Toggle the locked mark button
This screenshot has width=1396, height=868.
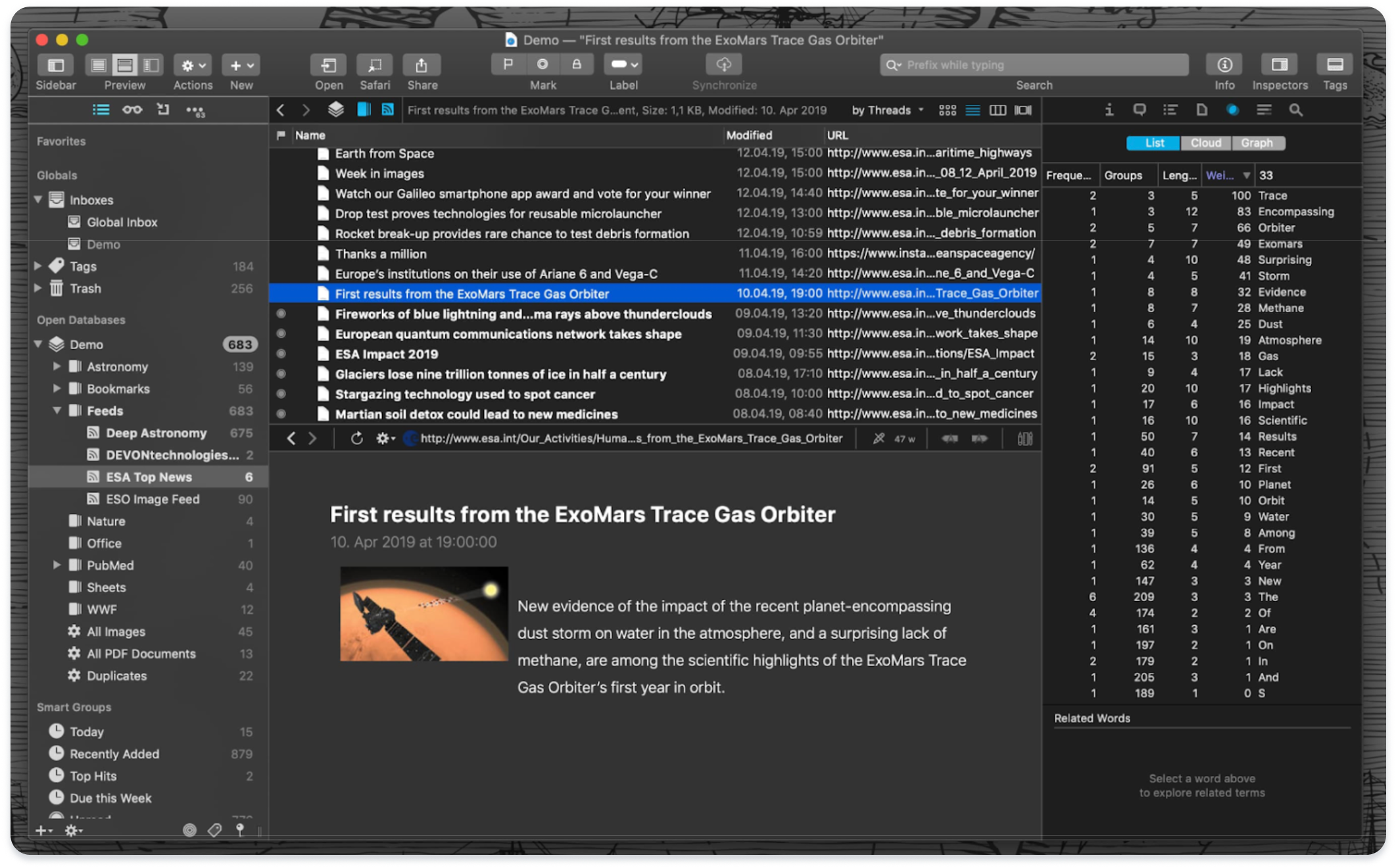(x=577, y=64)
